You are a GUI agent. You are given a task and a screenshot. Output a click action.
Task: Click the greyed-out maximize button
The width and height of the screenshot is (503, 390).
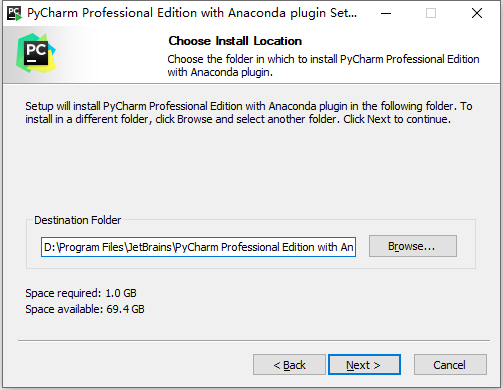click(x=431, y=13)
